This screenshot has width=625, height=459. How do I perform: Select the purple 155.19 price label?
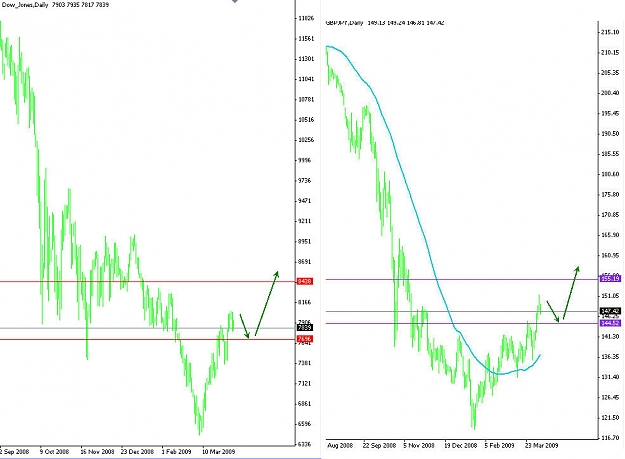click(x=610, y=278)
